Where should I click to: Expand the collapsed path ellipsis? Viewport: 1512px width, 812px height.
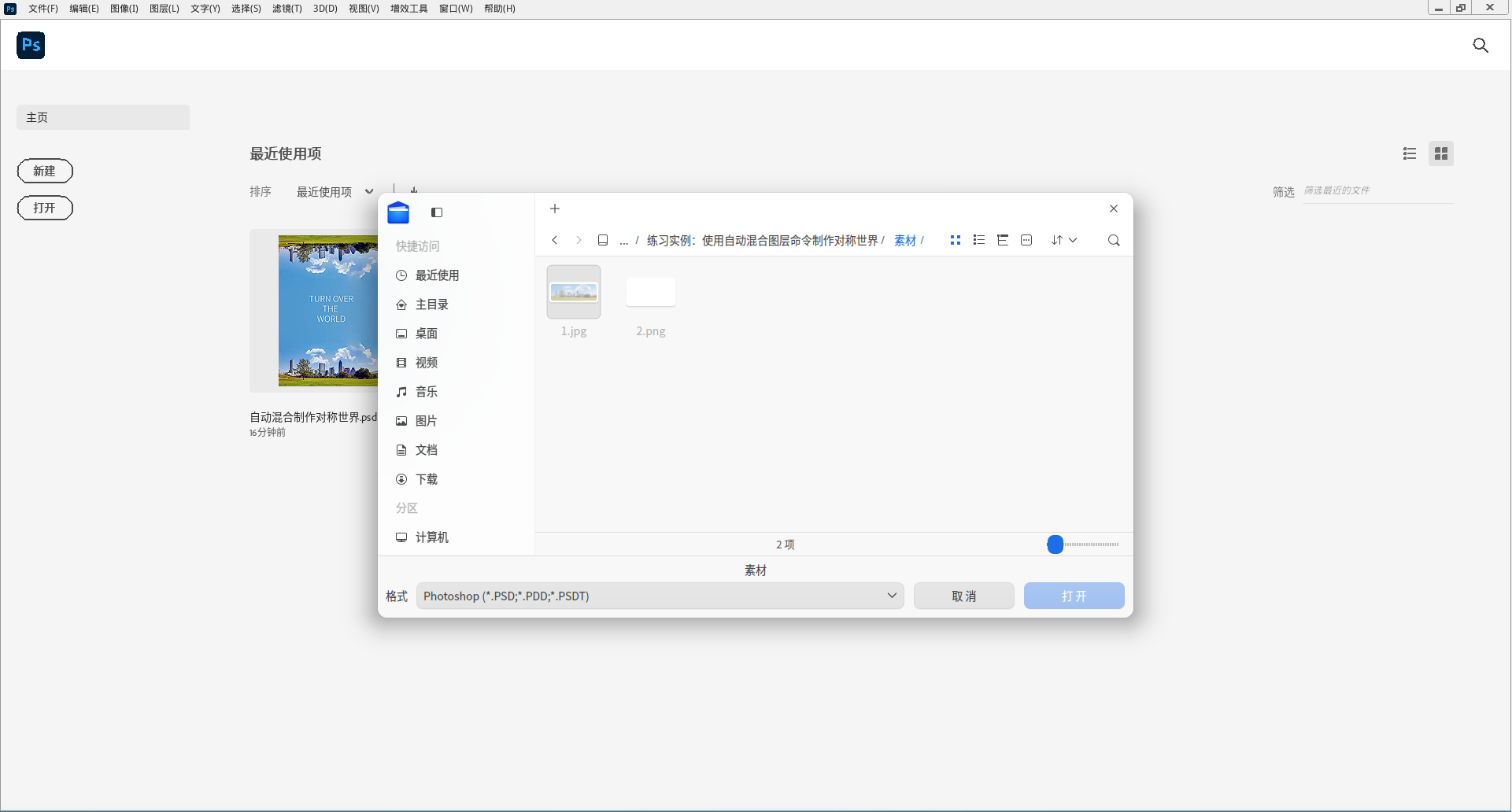pos(624,241)
